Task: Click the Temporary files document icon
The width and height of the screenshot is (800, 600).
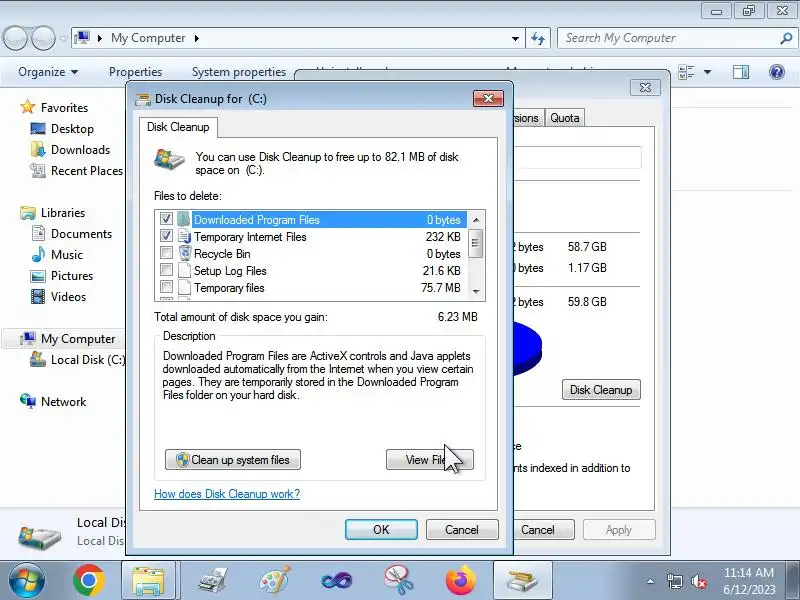Action: point(185,287)
